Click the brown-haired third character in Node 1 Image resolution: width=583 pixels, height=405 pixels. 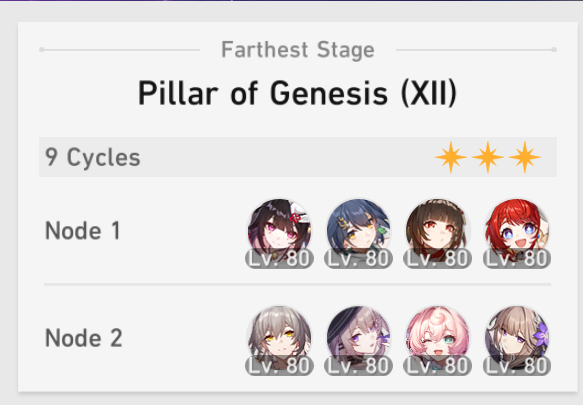pos(438,231)
